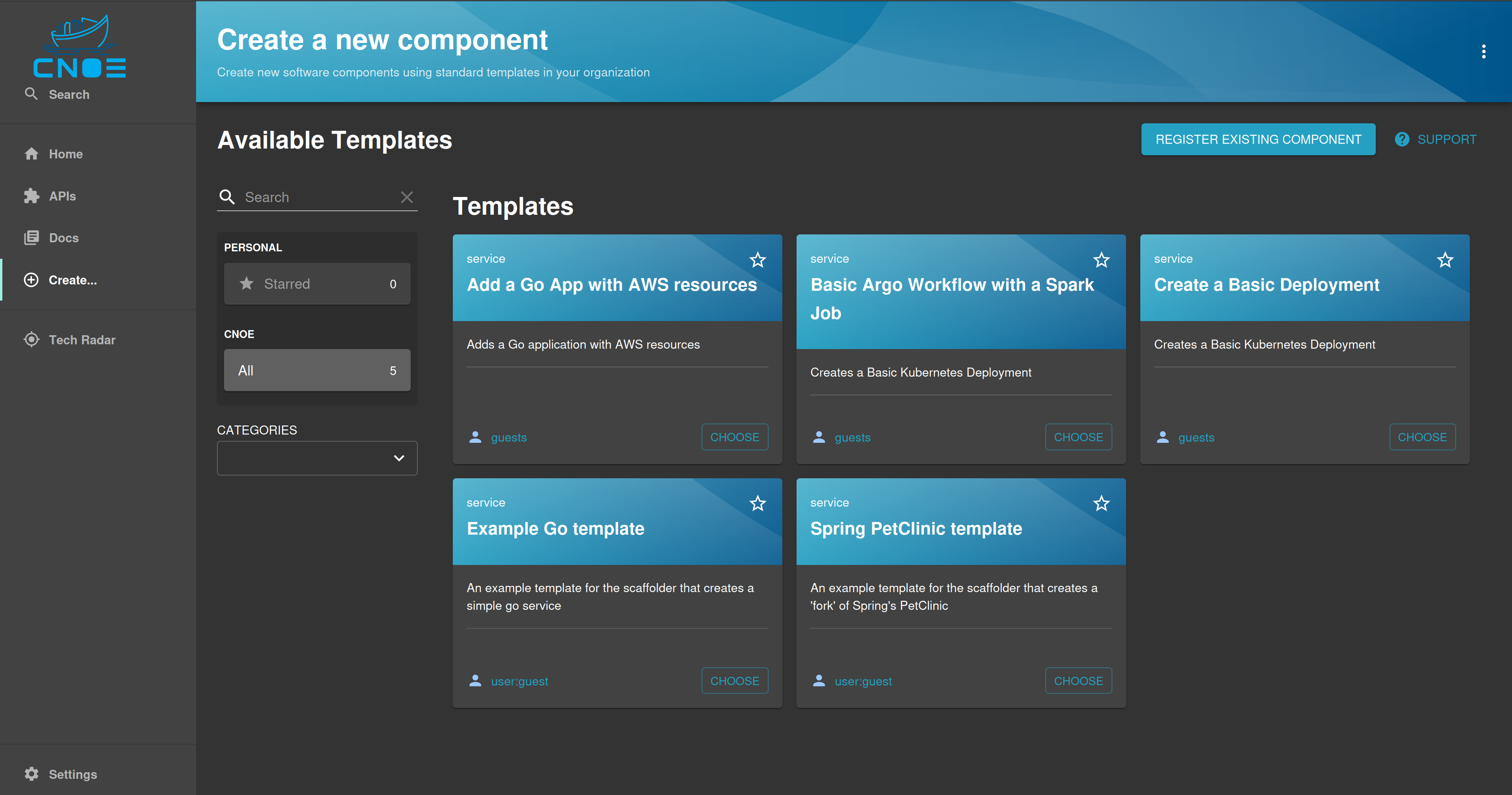
Task: Click 'Add a Go App with AWS resources' title
Action: click(x=611, y=285)
